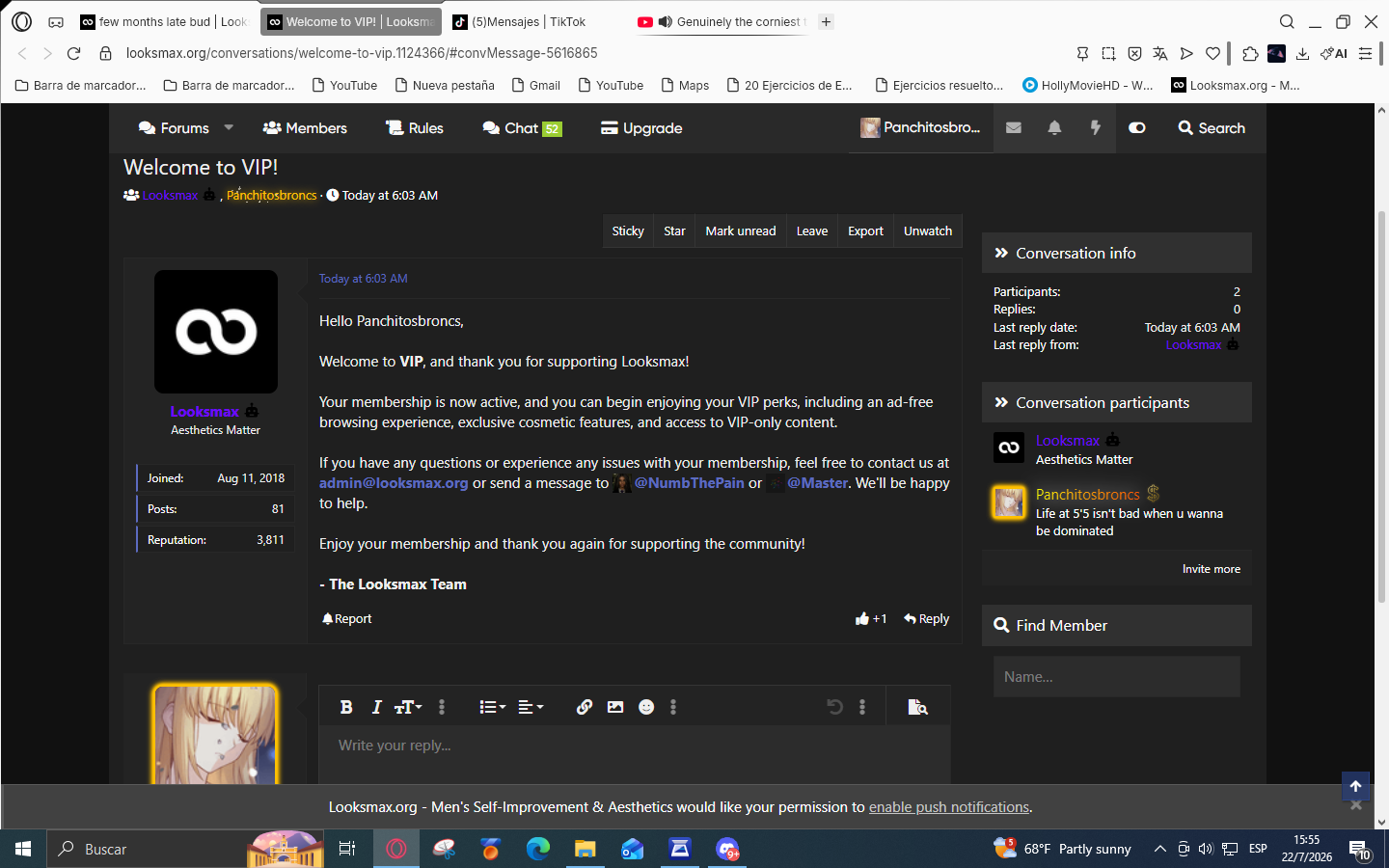
Task: Open more options next to the undo icon
Action: pyautogui.click(x=862, y=707)
